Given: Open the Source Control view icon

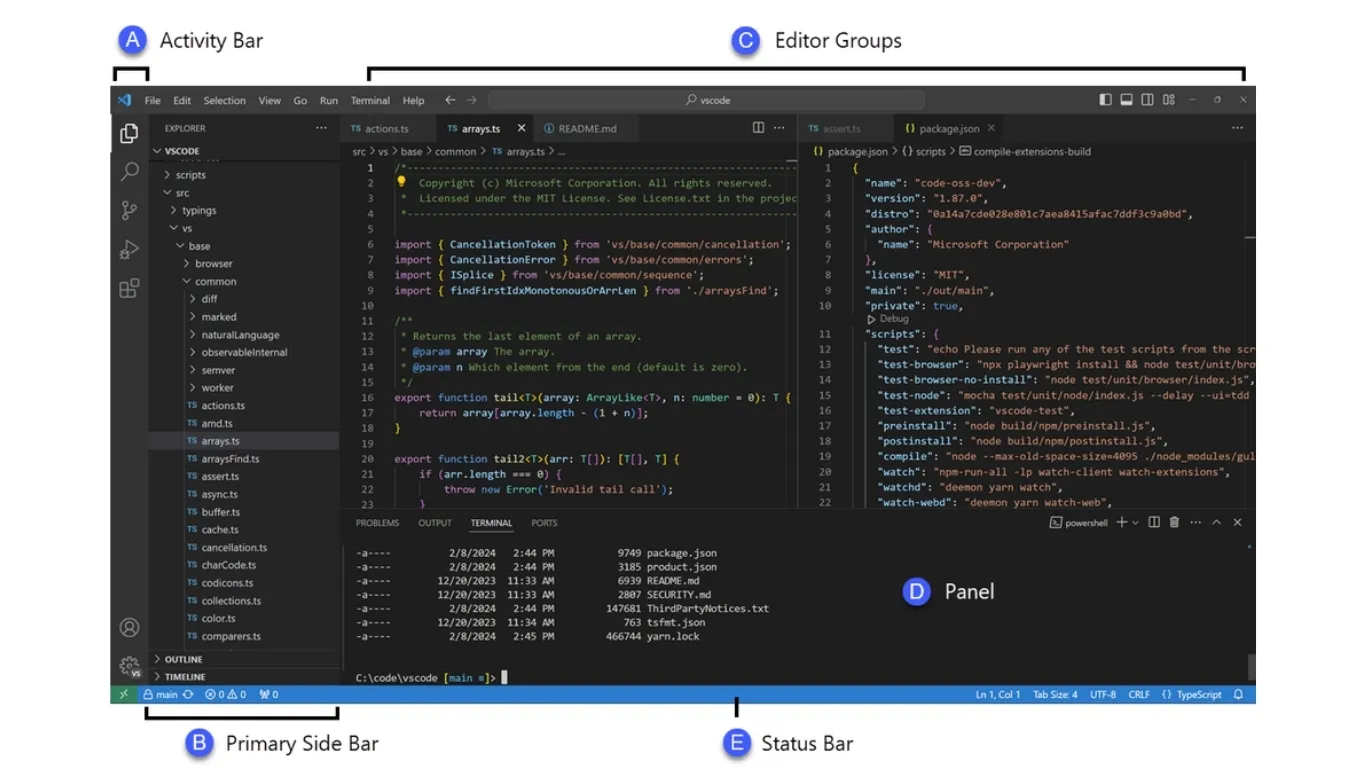Looking at the screenshot, I should (129, 210).
